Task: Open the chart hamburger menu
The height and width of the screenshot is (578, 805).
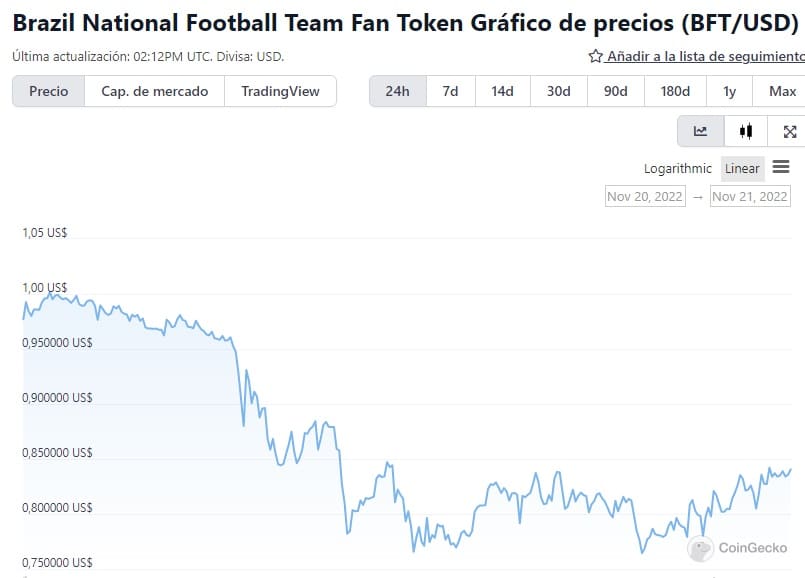Action: [781, 167]
